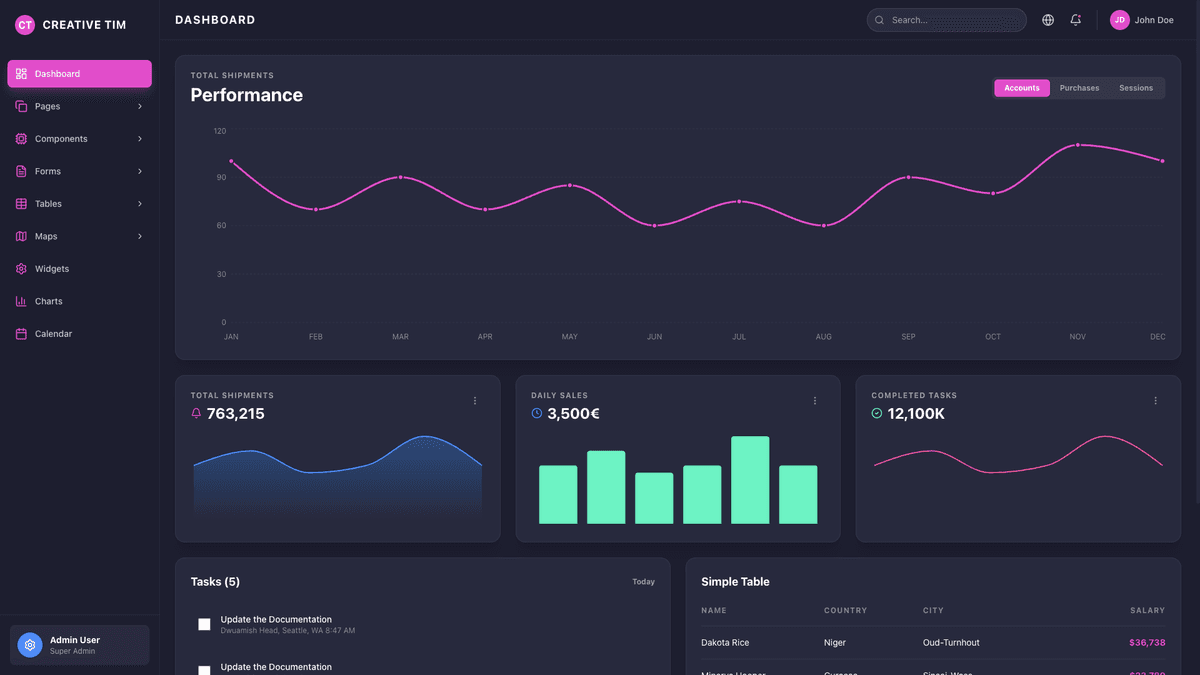Open the Daily Sales options menu
The image size is (1200, 675).
[815, 400]
